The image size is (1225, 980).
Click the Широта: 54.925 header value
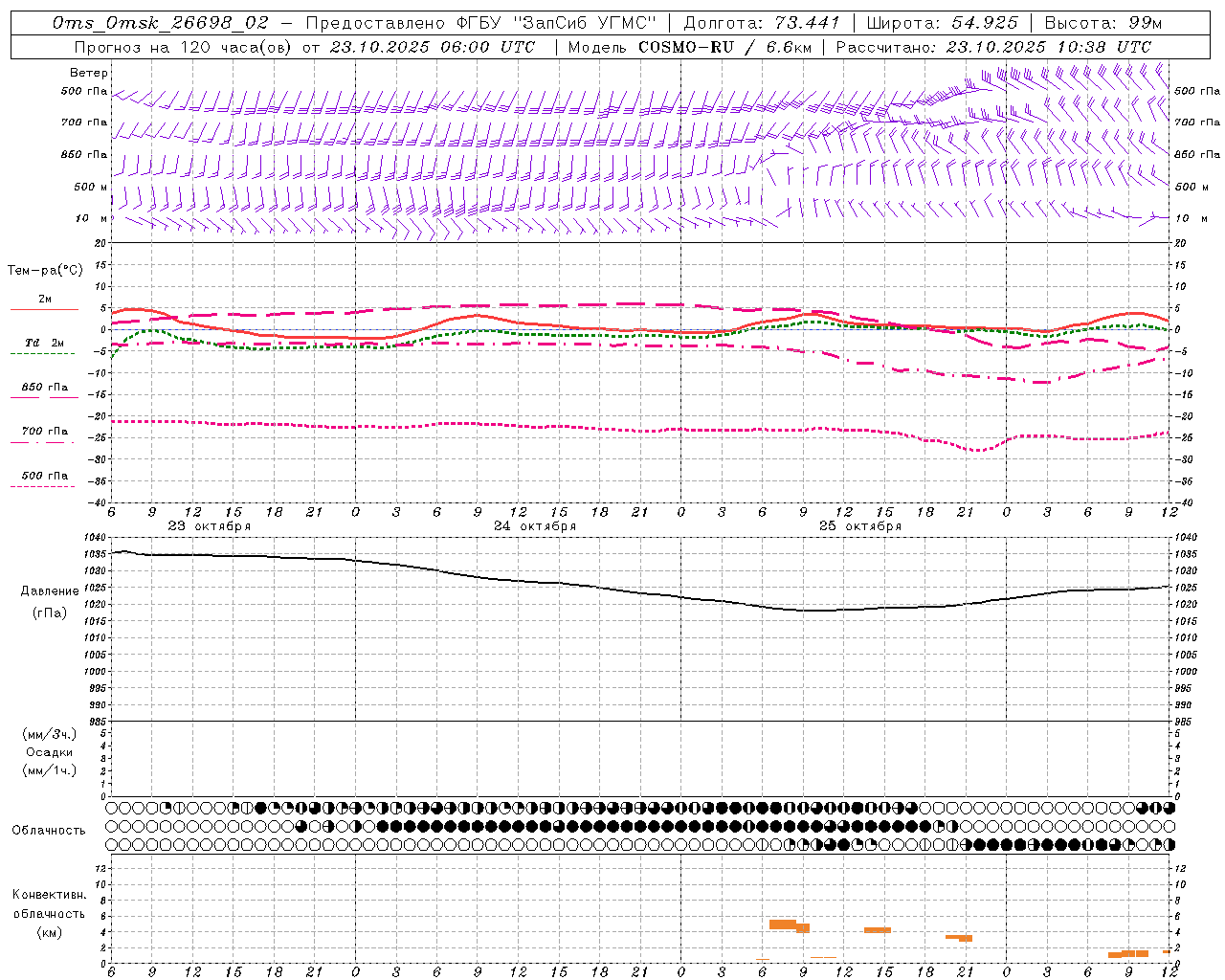[942, 23]
